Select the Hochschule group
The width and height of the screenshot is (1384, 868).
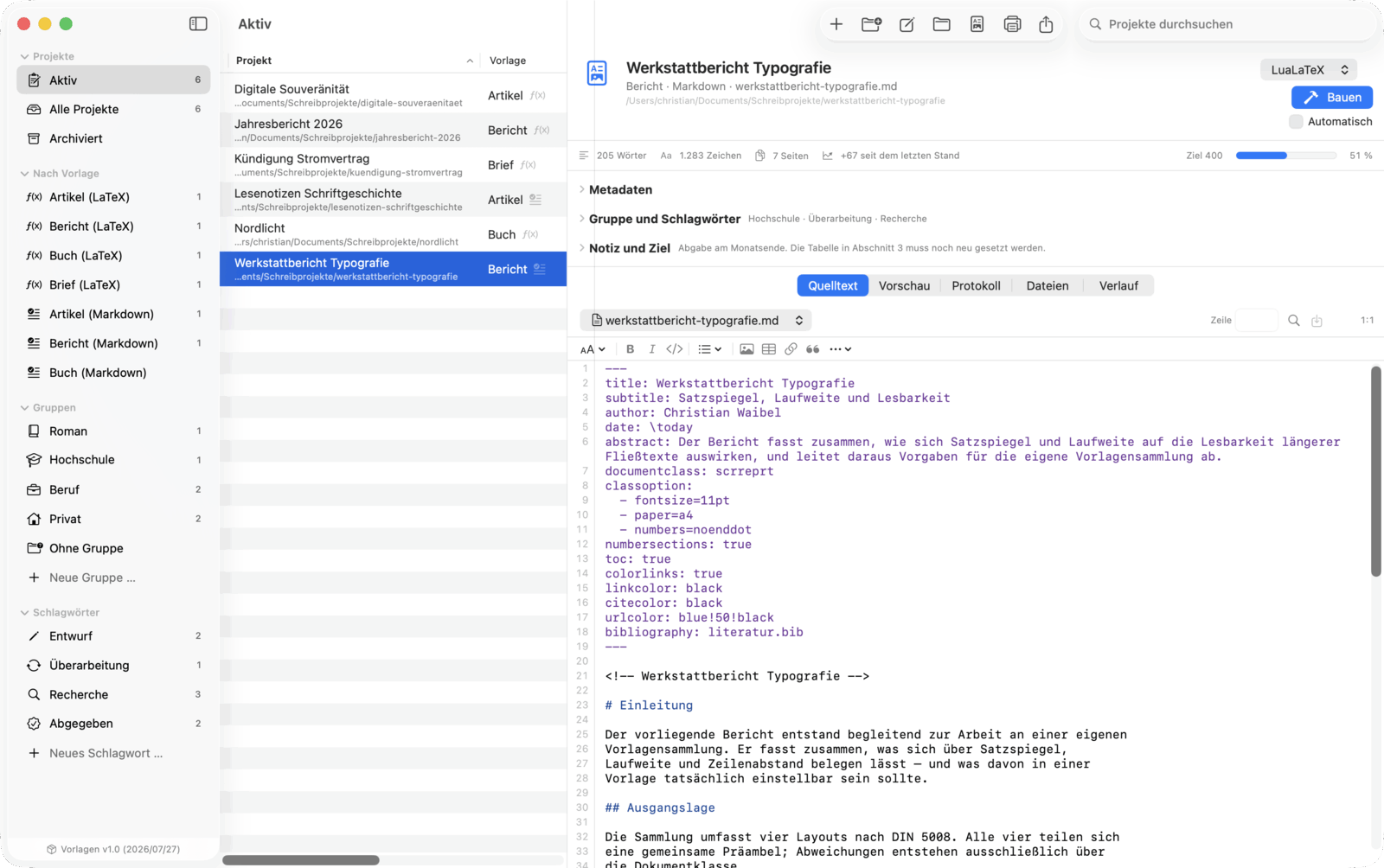(113, 460)
